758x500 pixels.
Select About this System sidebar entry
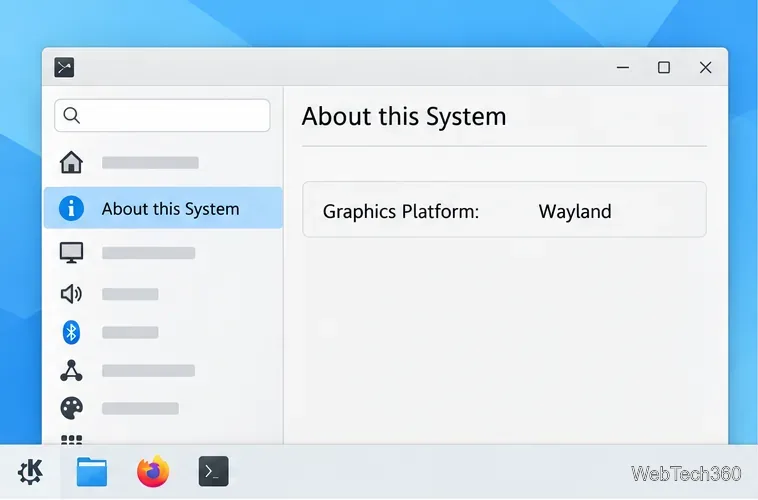click(x=163, y=208)
